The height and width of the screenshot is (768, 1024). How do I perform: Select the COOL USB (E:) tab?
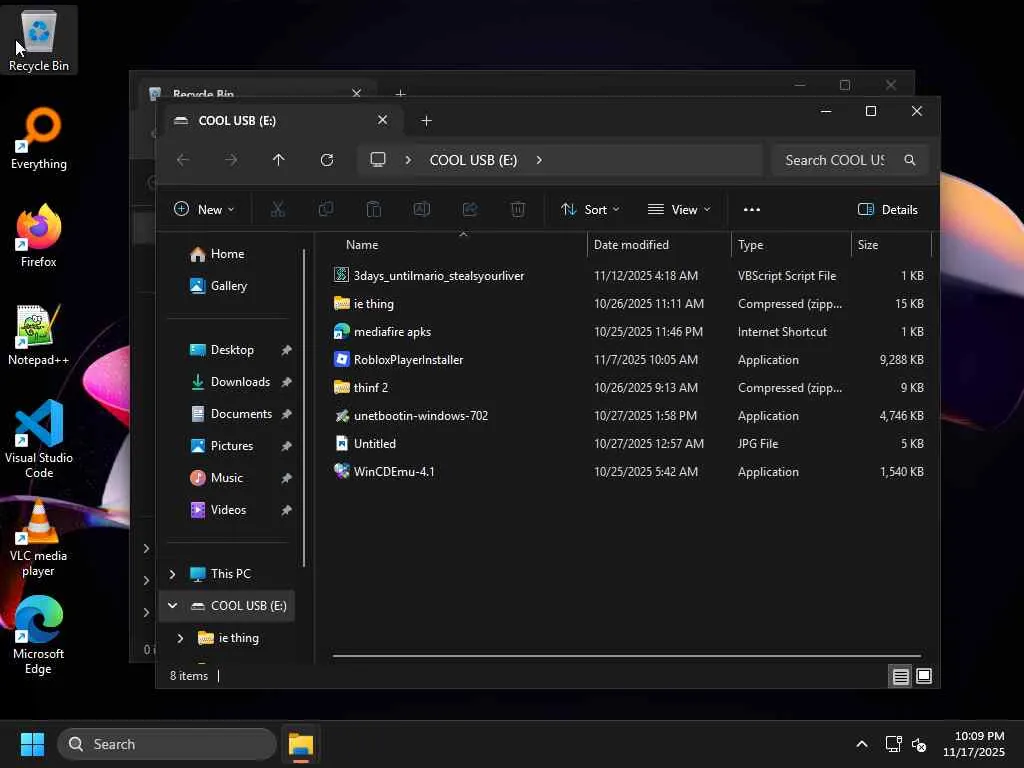pos(283,121)
